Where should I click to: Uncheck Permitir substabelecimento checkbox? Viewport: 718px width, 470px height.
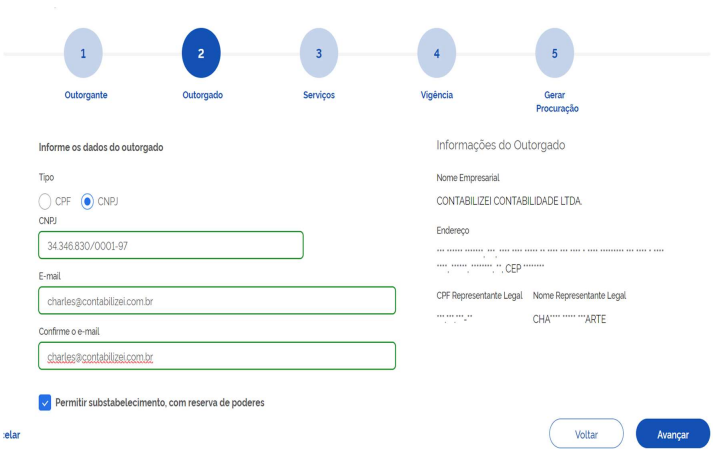pos(45,403)
